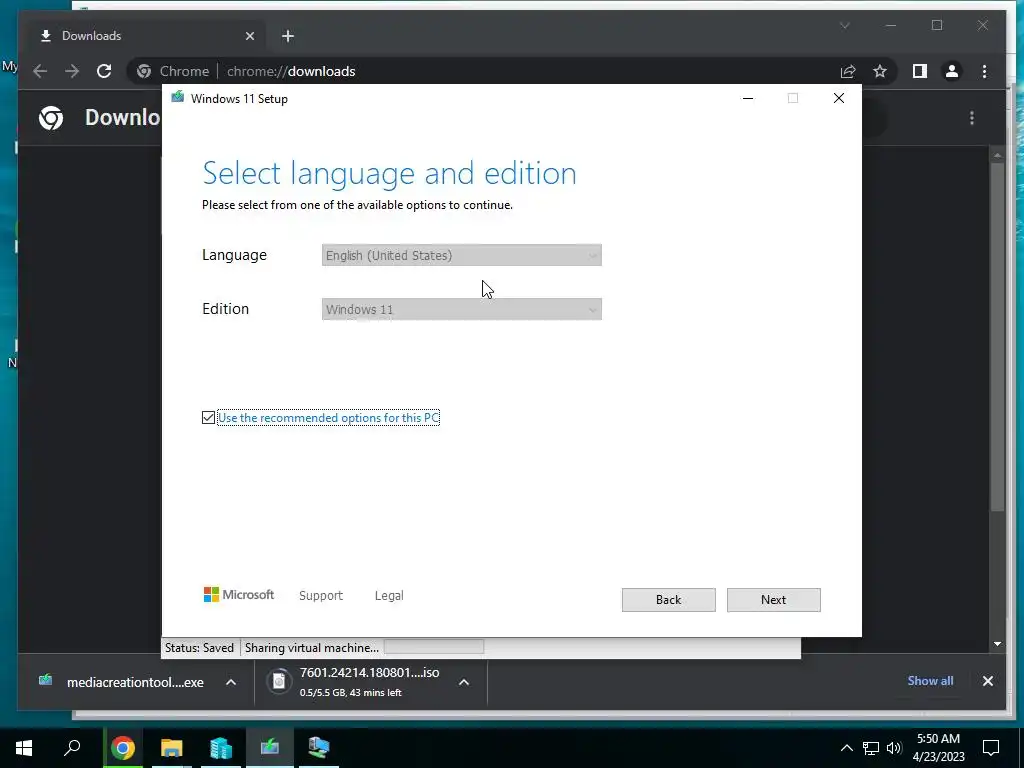1024x768 pixels.
Task: Open Windows taskbar search
Action: coord(72,747)
